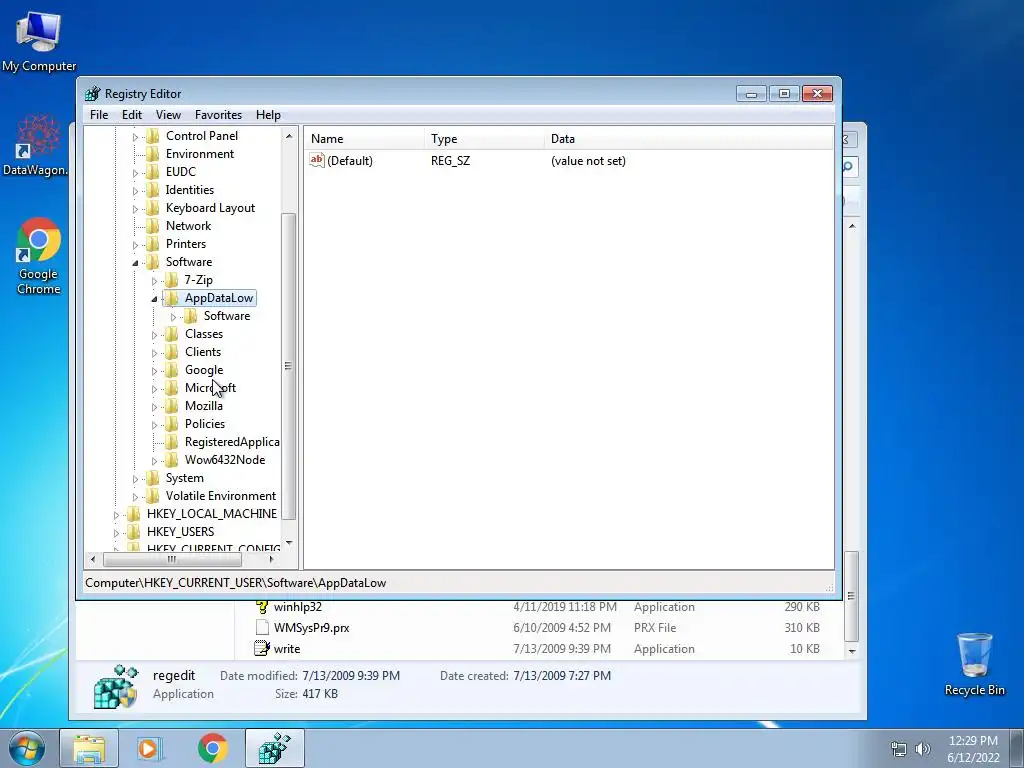Click the regedit icon in details pane
Image resolution: width=1024 pixels, height=768 pixels.
[x=116, y=686]
